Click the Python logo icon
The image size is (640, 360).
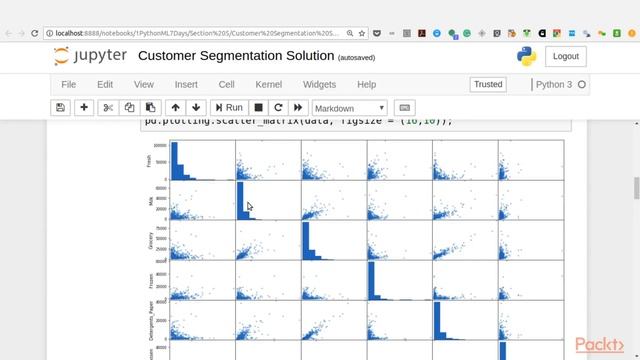[x=527, y=56]
